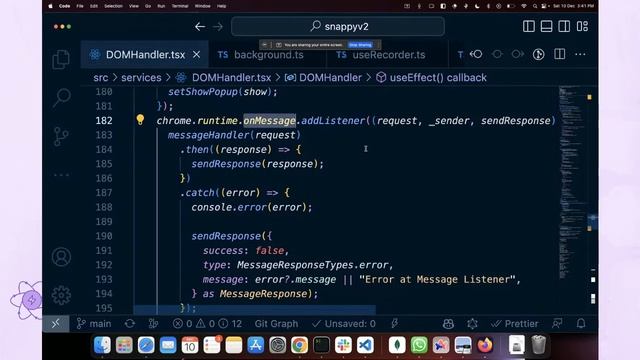Screen dimensions: 640x360
Task: Click the DOMHandler.tsx breadcrumb
Action: 231,78
